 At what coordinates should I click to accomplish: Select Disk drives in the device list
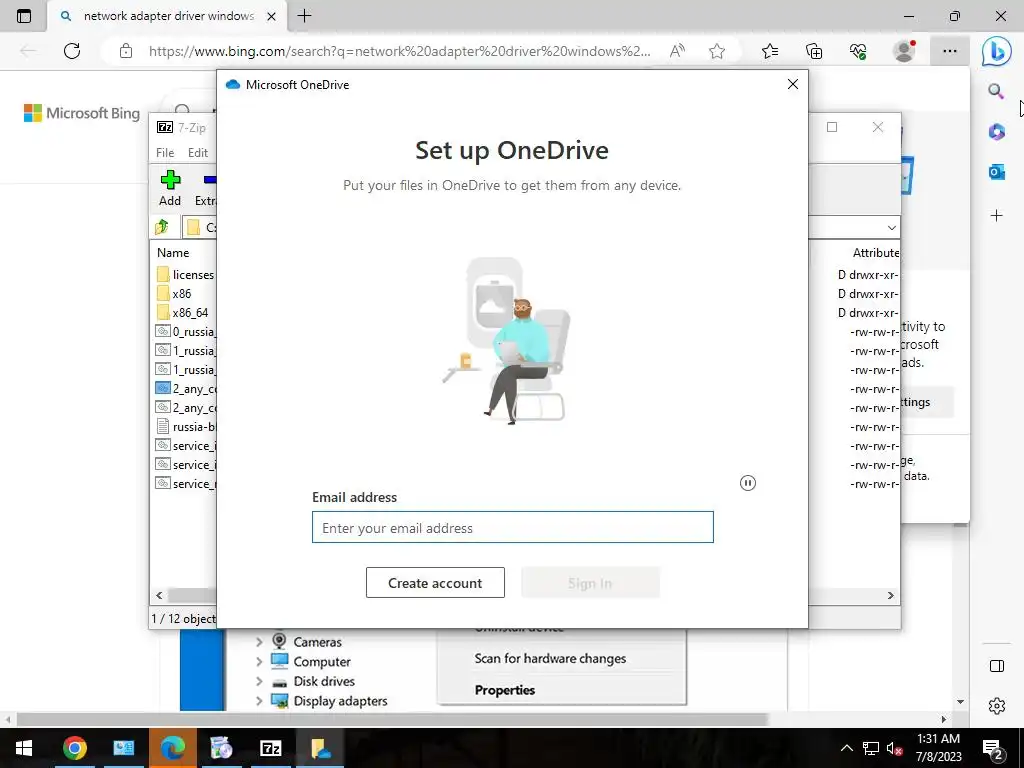(x=324, y=681)
